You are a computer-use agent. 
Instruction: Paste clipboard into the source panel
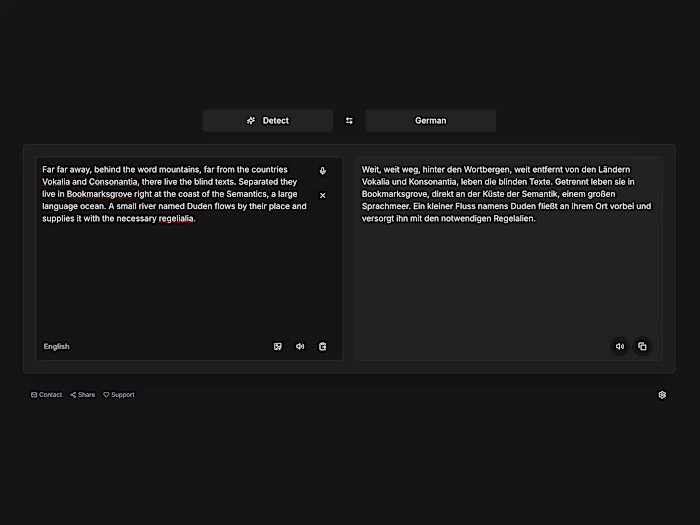point(322,346)
